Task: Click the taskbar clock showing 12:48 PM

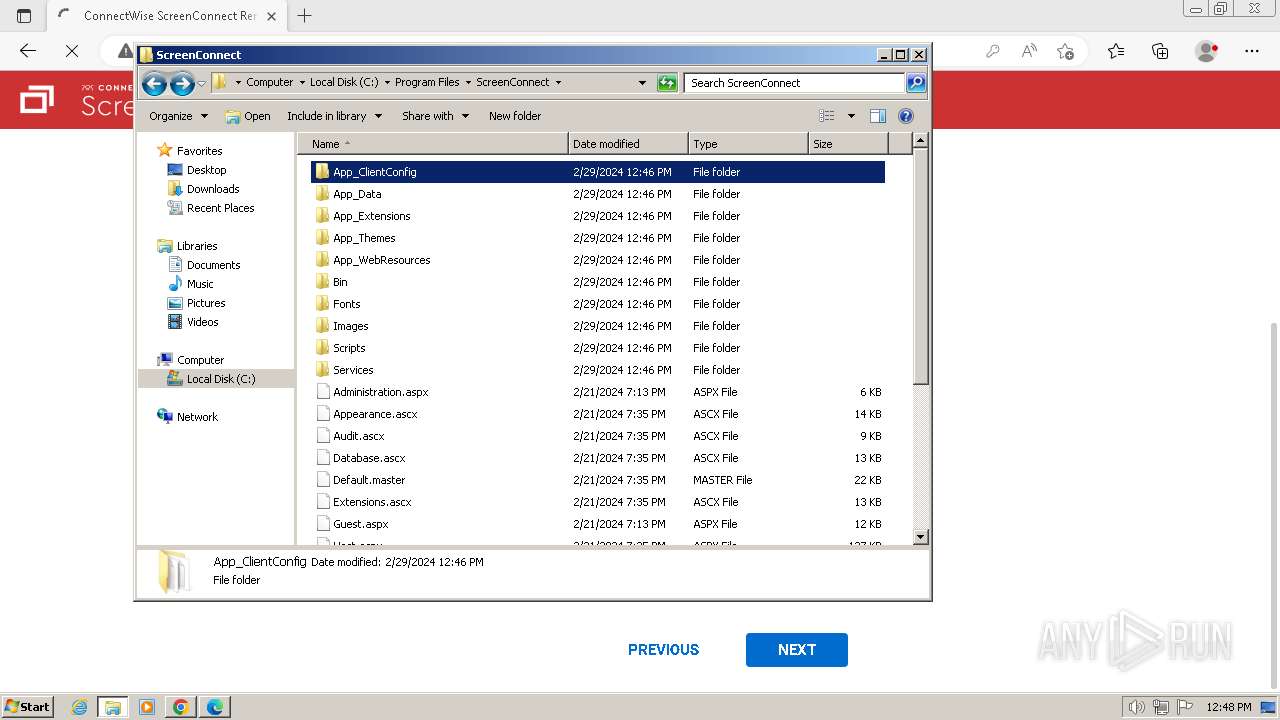Action: [x=1228, y=707]
